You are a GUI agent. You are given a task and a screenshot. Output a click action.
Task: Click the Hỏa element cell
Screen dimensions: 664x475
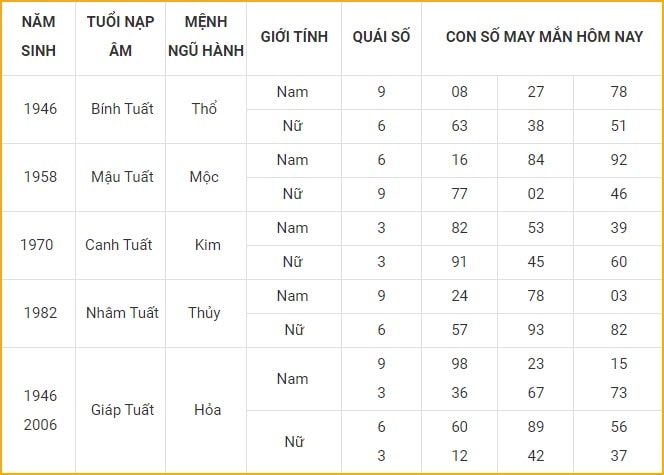pos(208,410)
